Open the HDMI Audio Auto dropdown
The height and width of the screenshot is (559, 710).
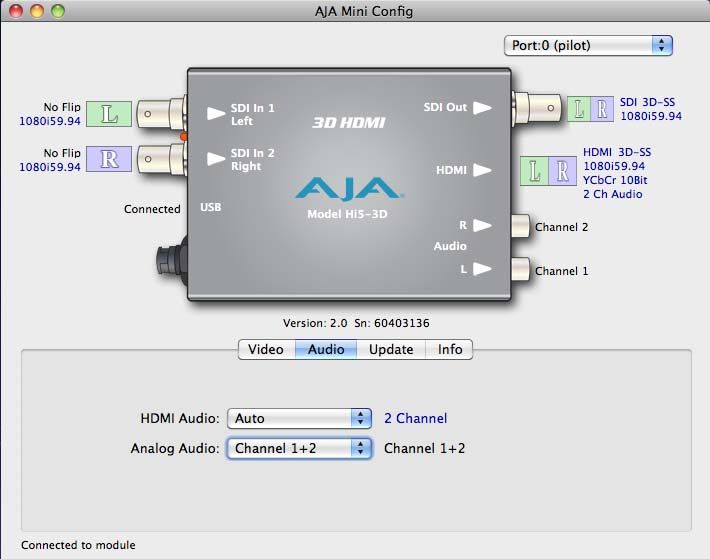coord(299,418)
